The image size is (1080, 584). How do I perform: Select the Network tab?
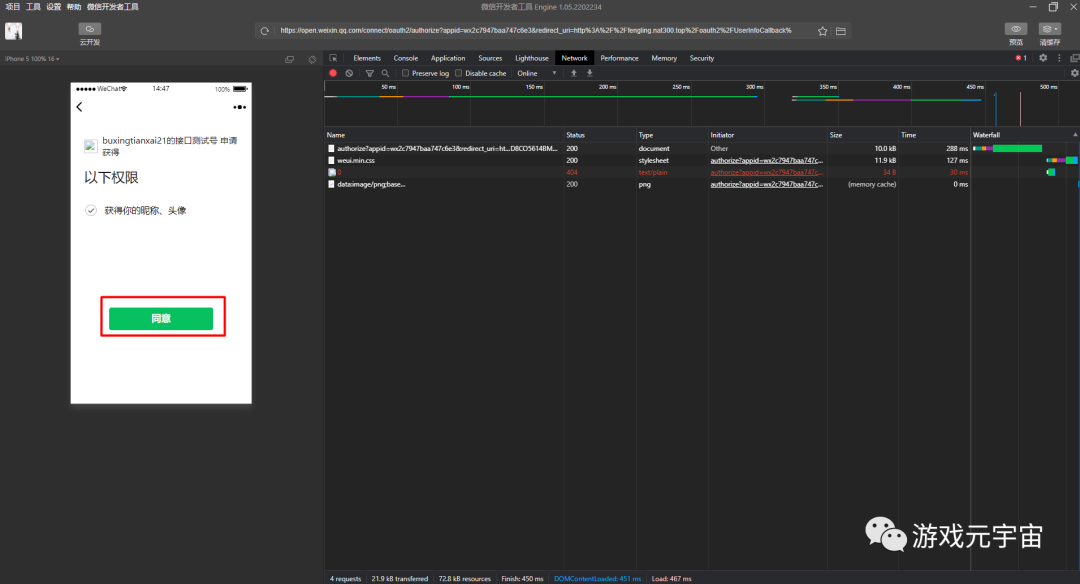pos(574,59)
